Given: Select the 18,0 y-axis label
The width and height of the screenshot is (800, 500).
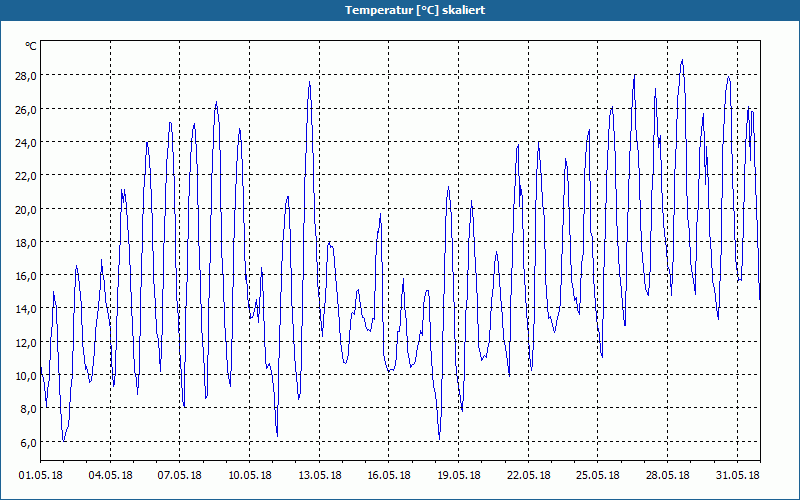Looking at the screenshot, I should (x=26, y=243).
